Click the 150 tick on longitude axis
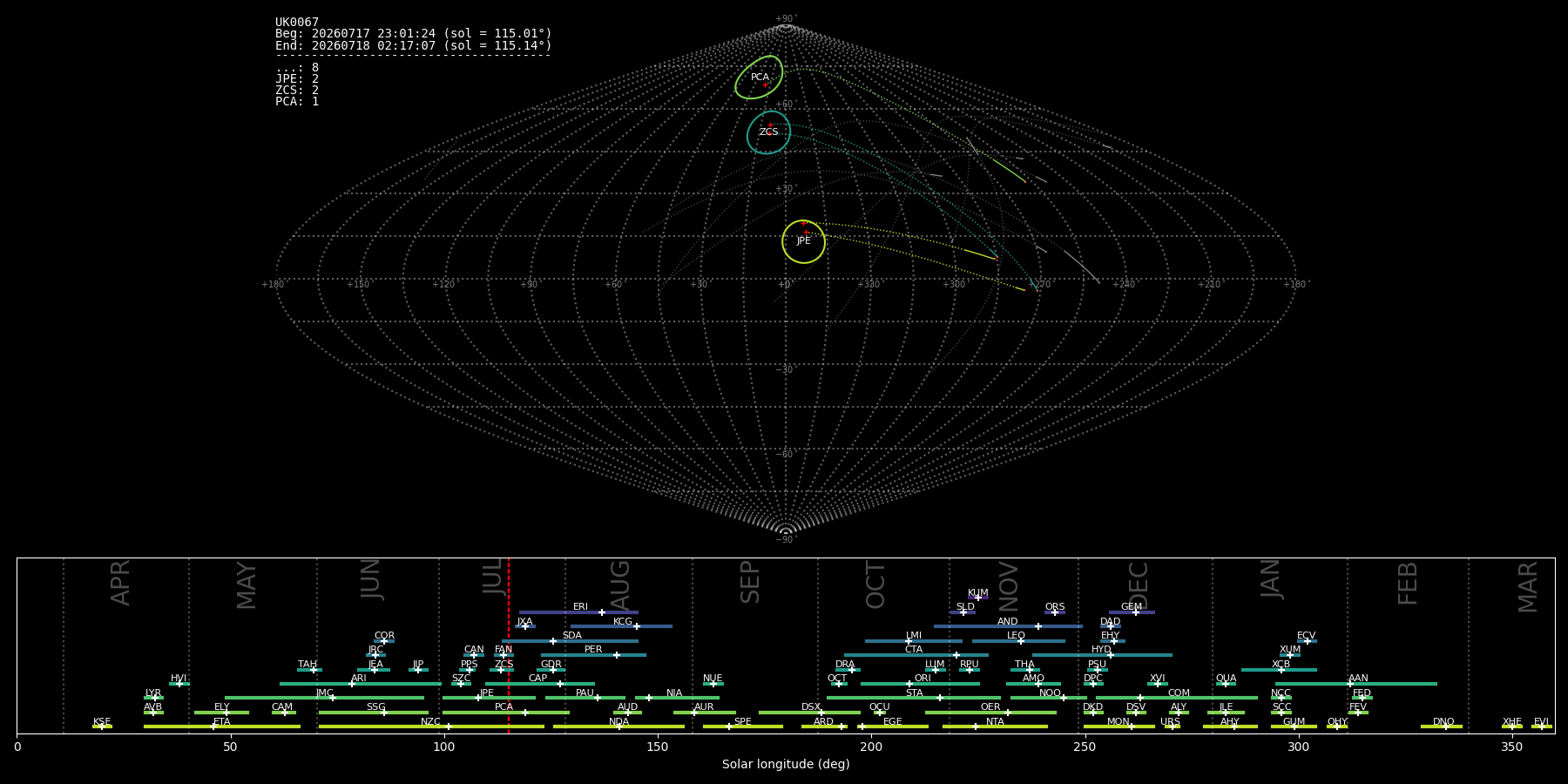The height and width of the screenshot is (784, 1568). [x=658, y=747]
